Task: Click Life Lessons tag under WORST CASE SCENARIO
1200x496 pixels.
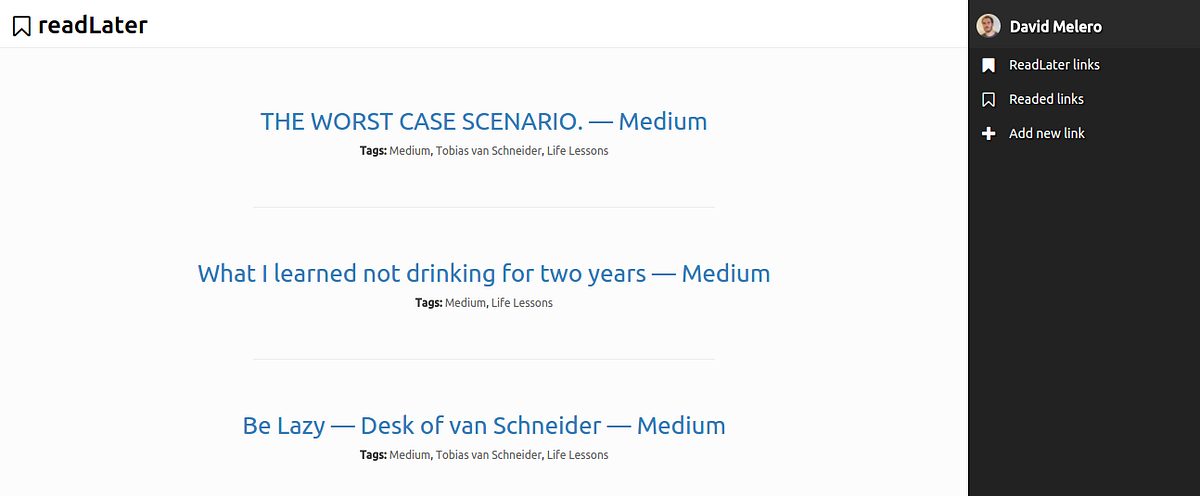Action: pyautogui.click(x=577, y=151)
